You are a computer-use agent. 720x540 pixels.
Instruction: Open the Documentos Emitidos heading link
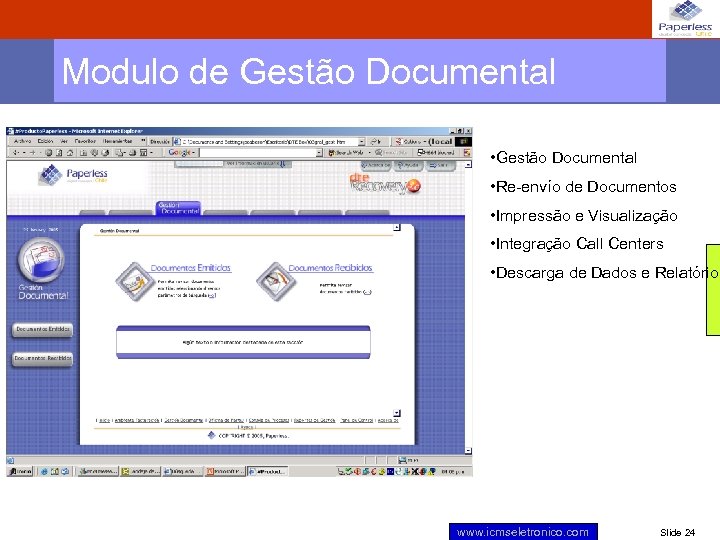click(191, 268)
